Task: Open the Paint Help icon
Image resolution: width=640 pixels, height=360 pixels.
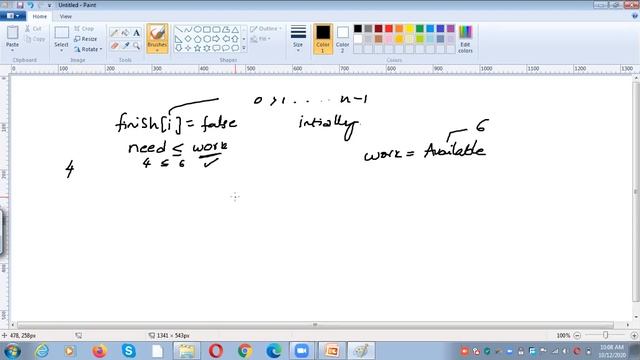Action: [634, 16]
